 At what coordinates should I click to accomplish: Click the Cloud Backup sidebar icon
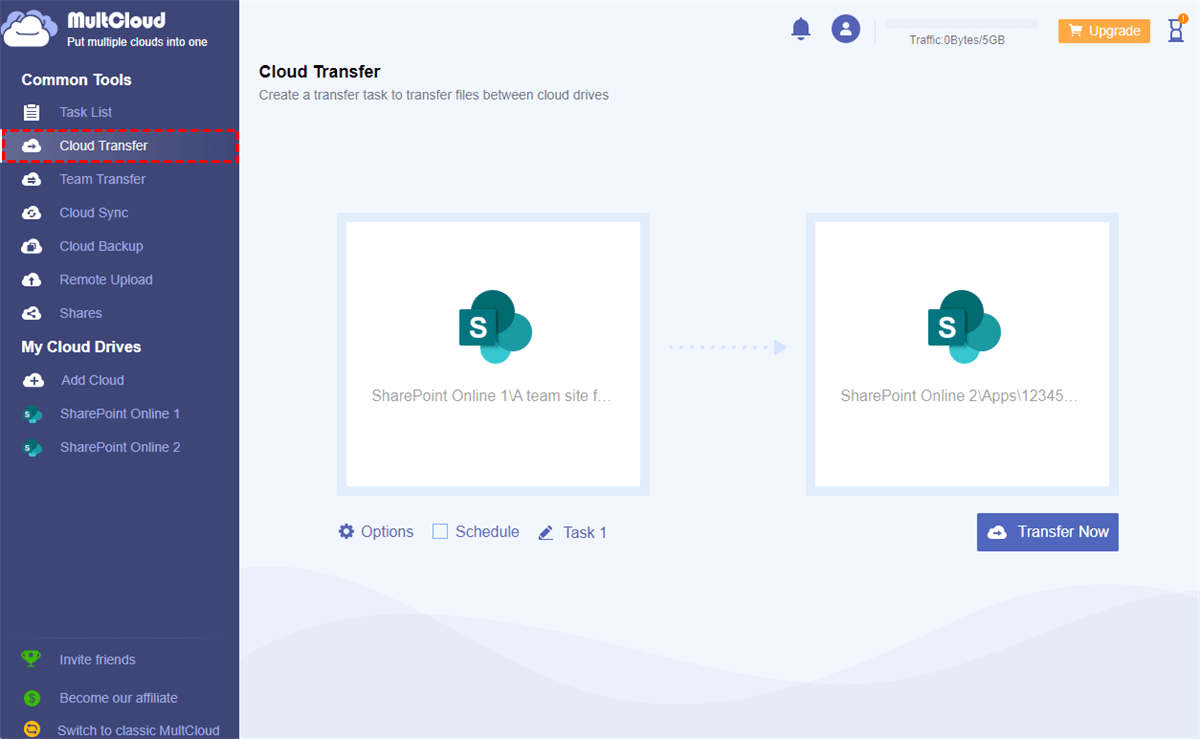point(32,246)
